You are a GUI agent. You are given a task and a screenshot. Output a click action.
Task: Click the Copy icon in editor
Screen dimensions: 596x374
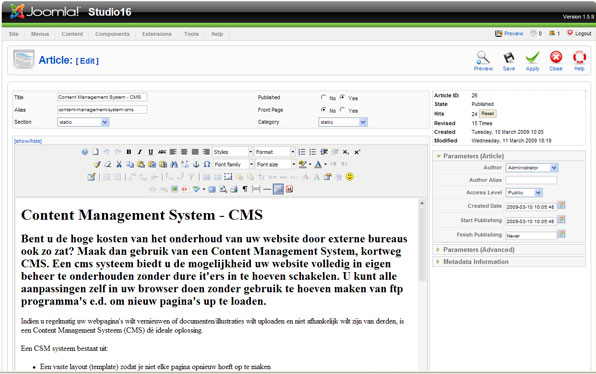click(x=130, y=164)
